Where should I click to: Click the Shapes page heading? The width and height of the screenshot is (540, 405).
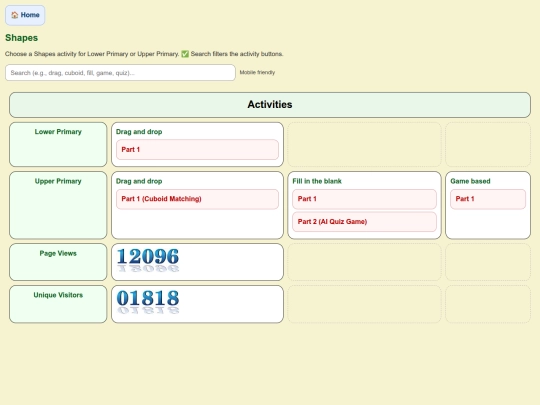[x=21, y=38]
